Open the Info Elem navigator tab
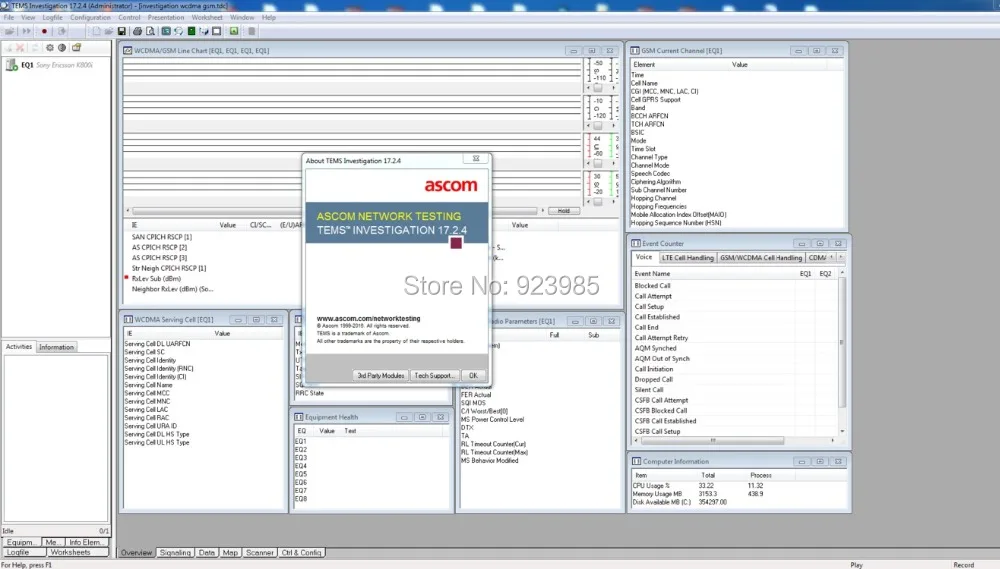1000x569 pixels. pyautogui.click(x=85, y=542)
